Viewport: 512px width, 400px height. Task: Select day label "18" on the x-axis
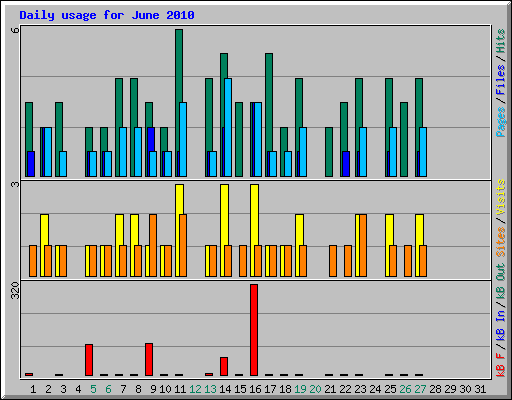[285, 389]
